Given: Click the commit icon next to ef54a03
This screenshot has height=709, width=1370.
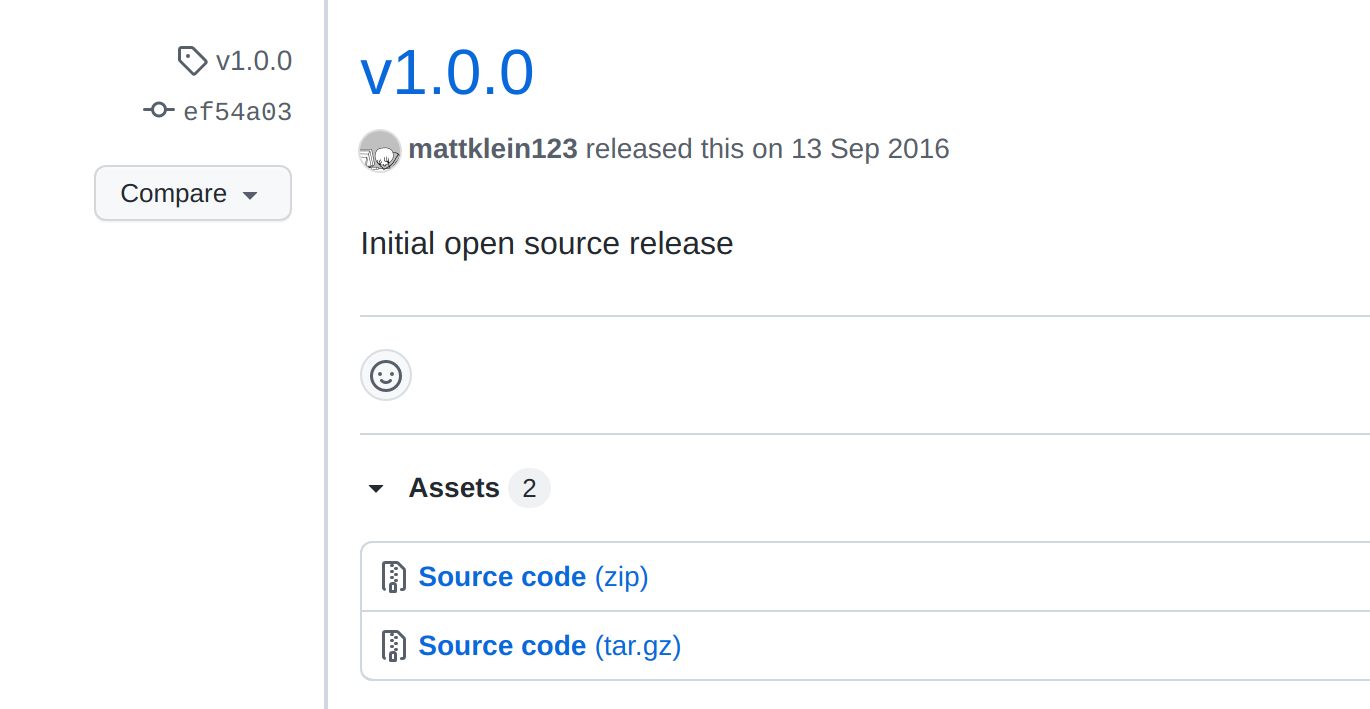Looking at the screenshot, I should (x=158, y=110).
